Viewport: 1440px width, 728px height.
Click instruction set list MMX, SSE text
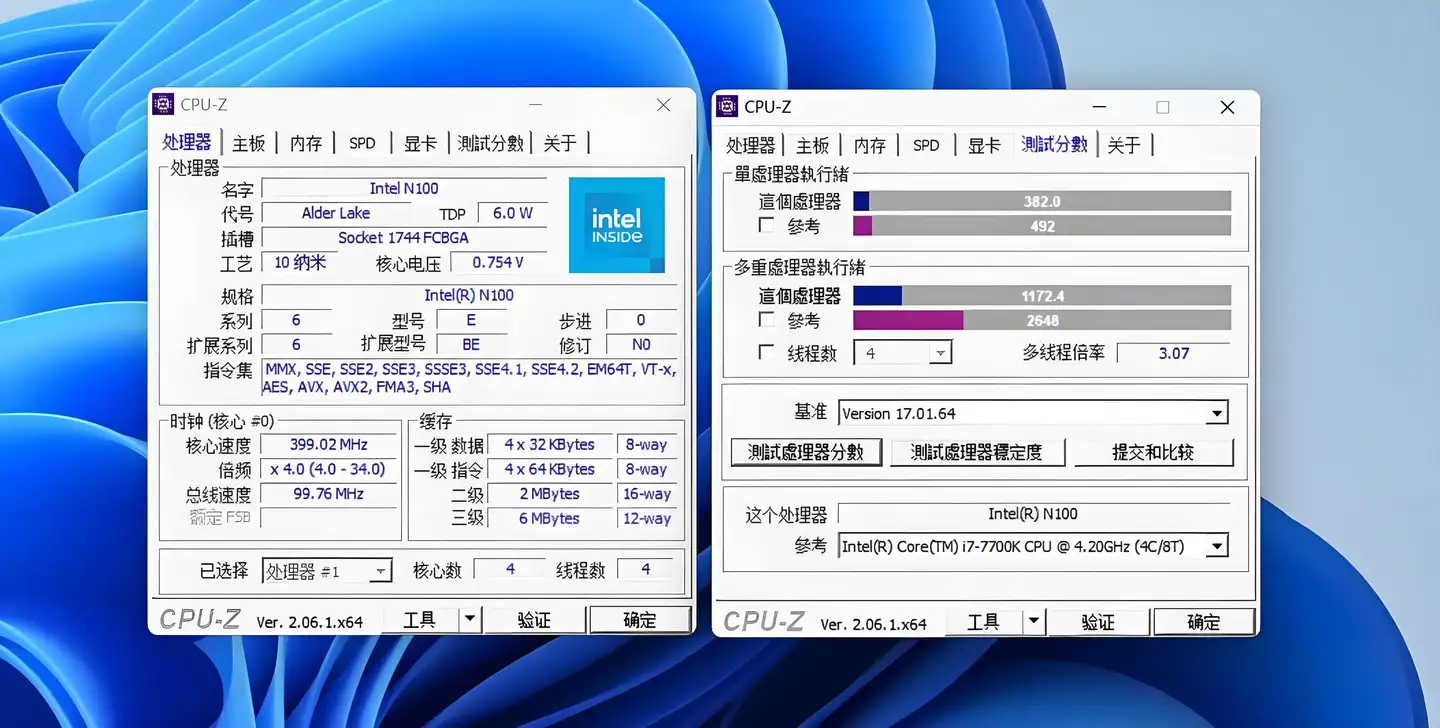pyautogui.click(x=469, y=378)
